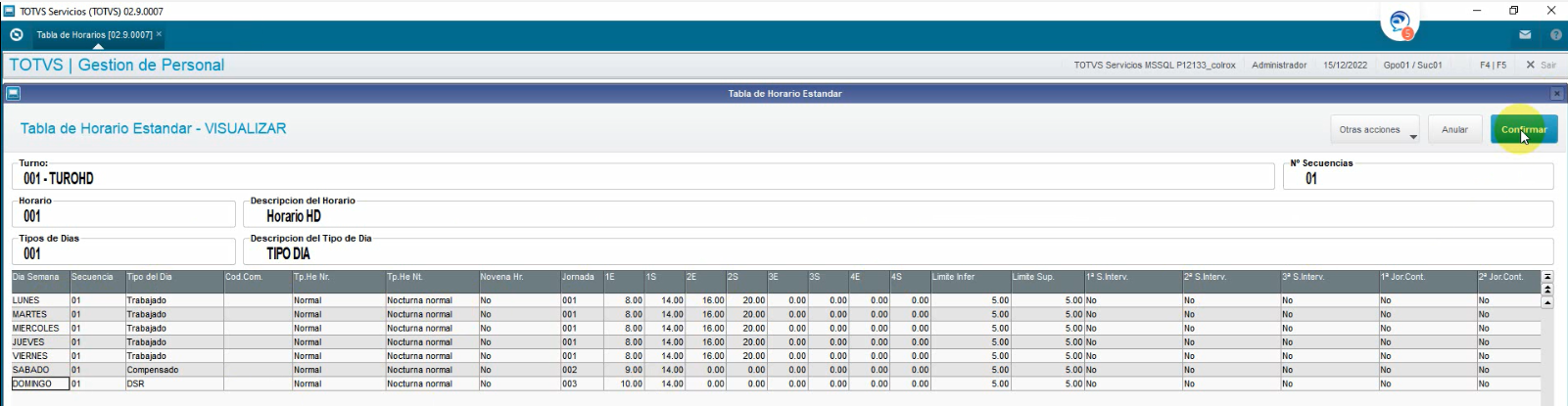
Task: Click the Compensado cell in SABADO row
Action: (x=174, y=370)
